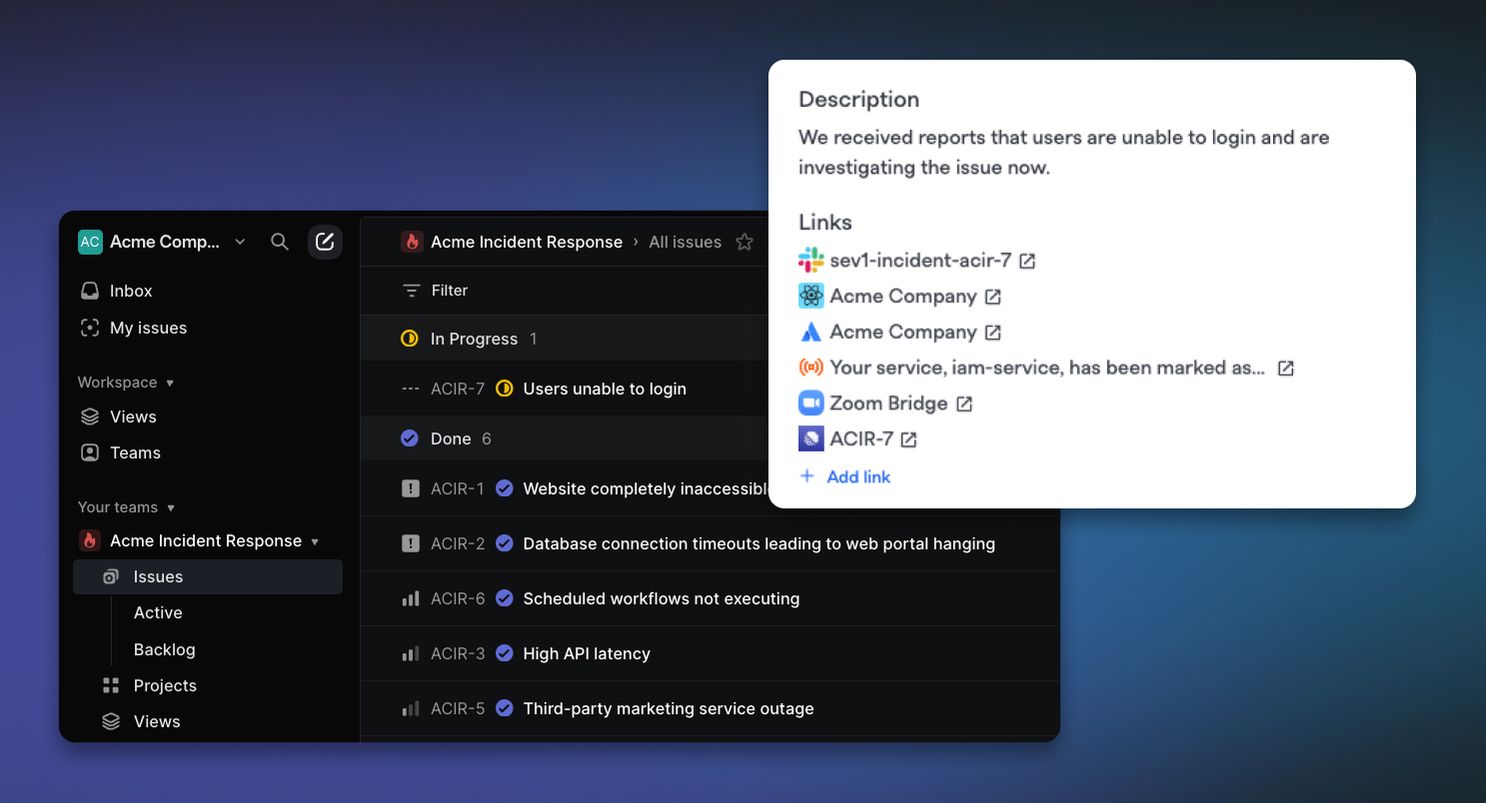This screenshot has height=803, width=1486.
Task: Open the ACIR-7 link in Links card
Action: coord(861,439)
